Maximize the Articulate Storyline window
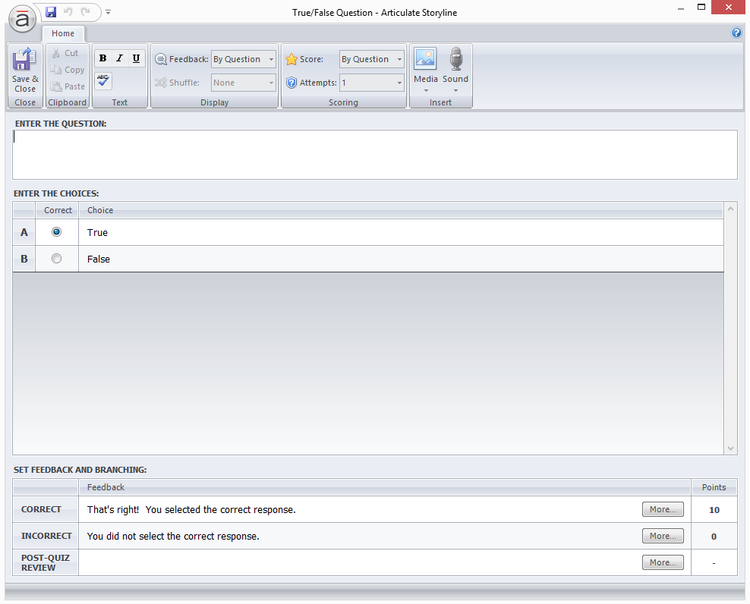 click(x=701, y=7)
